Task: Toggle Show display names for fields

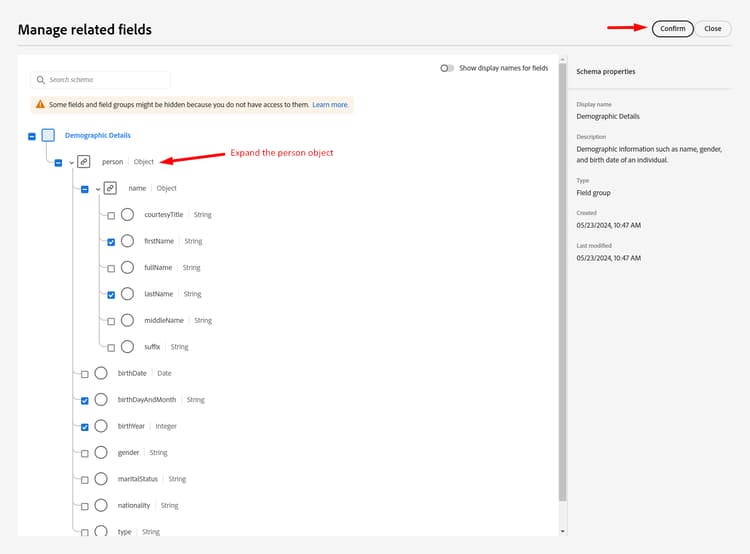Action: pos(447,68)
